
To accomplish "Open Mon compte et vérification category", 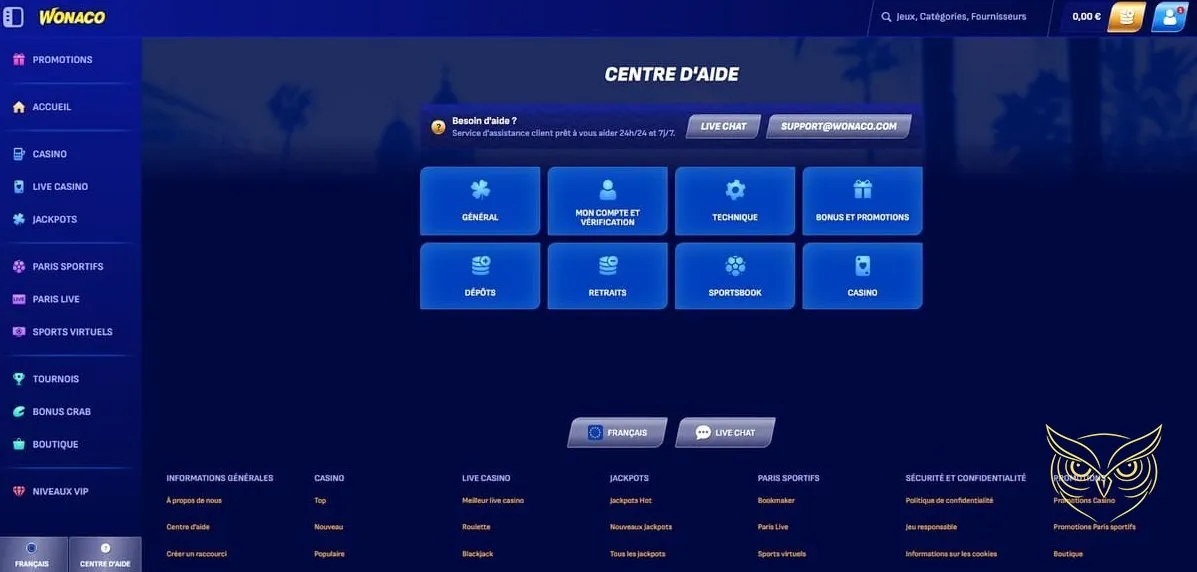I will click(608, 201).
